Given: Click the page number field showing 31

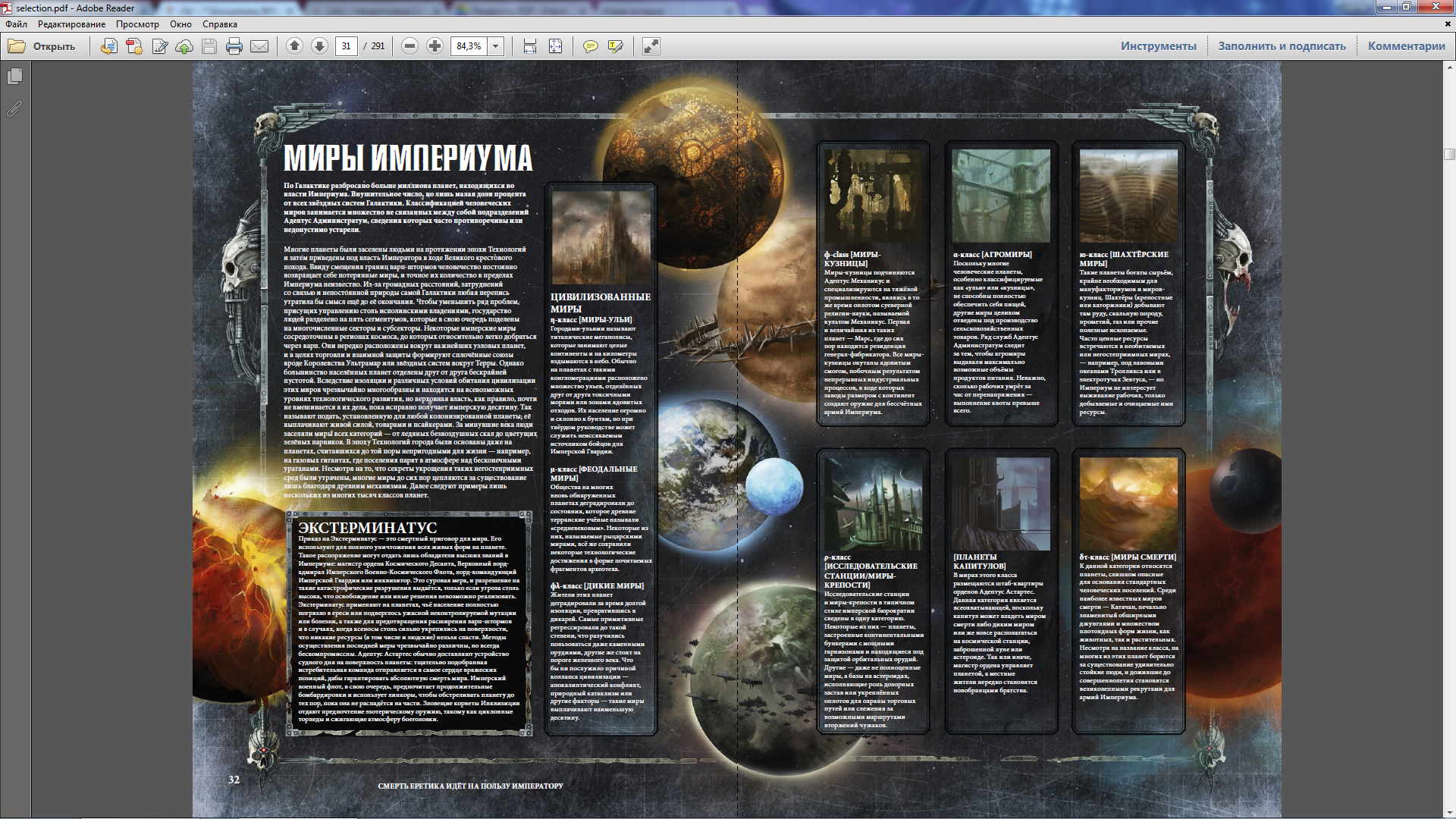Looking at the screenshot, I should coord(347,46).
